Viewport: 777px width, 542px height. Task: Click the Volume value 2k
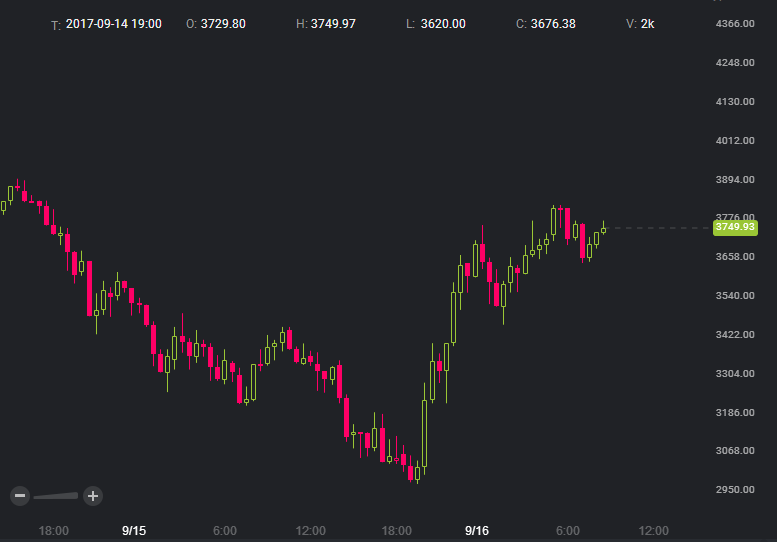tap(647, 23)
